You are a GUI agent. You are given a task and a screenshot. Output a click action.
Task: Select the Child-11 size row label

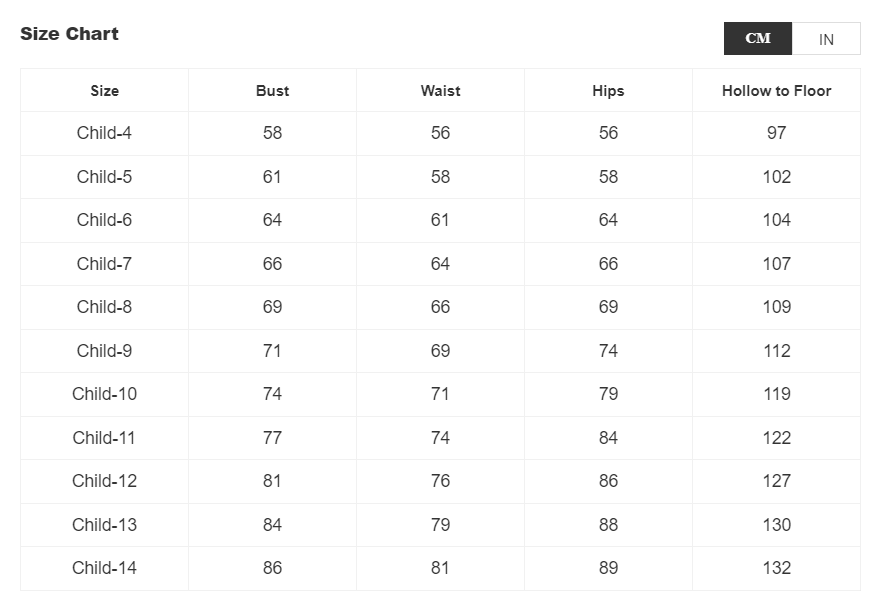tap(104, 438)
